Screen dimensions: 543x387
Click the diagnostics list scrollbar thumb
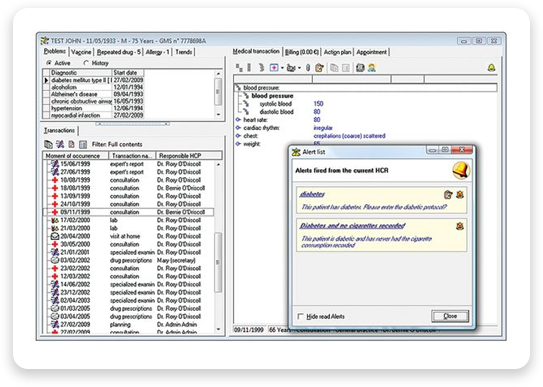click(x=218, y=92)
